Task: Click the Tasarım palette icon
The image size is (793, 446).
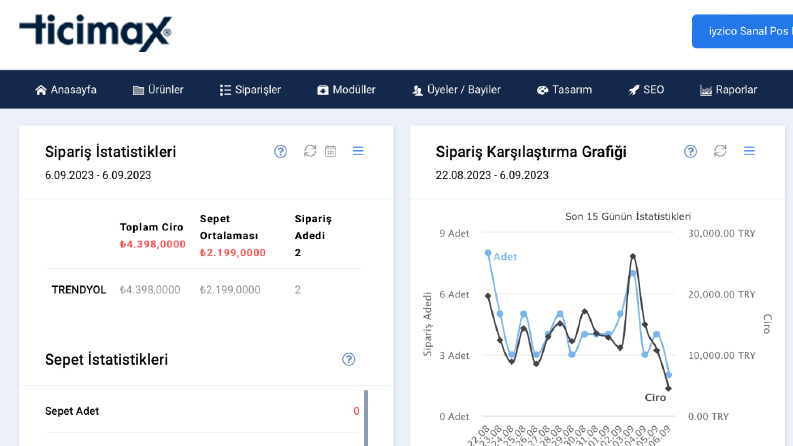Action: click(542, 90)
